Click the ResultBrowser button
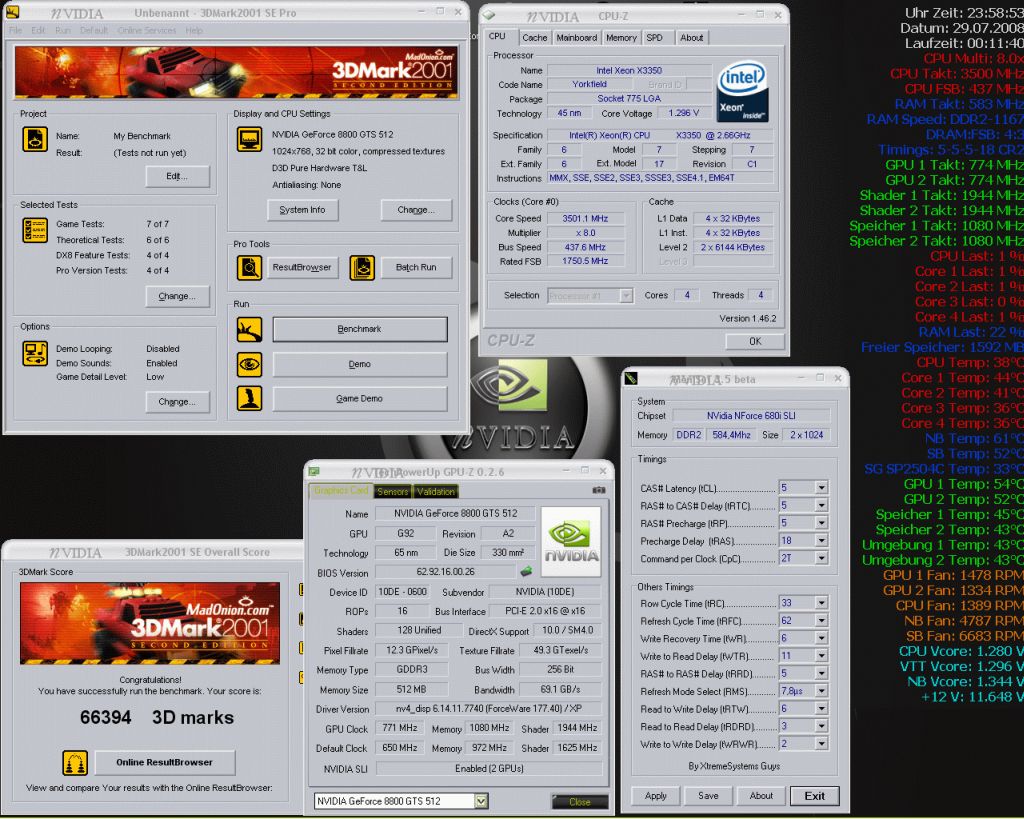This screenshot has height=819, width=1024. click(302, 267)
